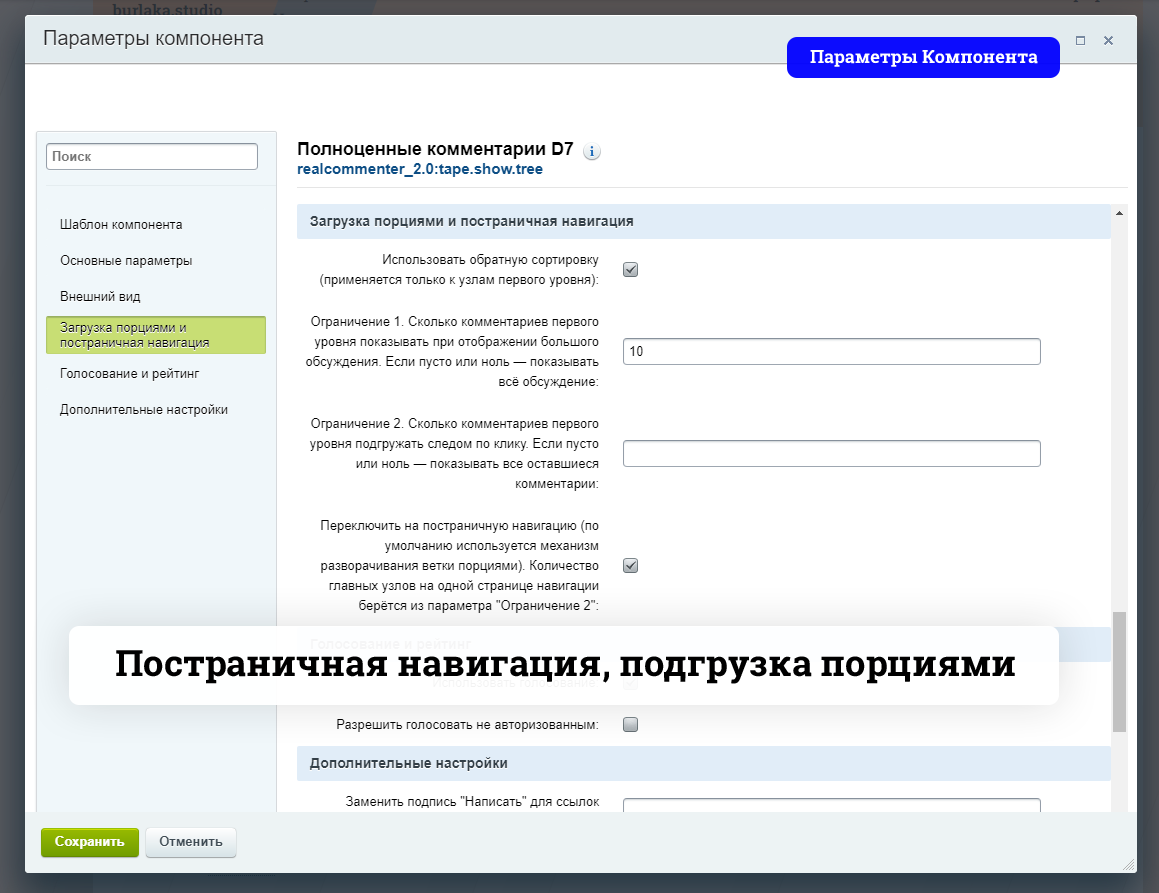Toggle the switch to page navigation checkbox
1159x893 pixels.
630,566
